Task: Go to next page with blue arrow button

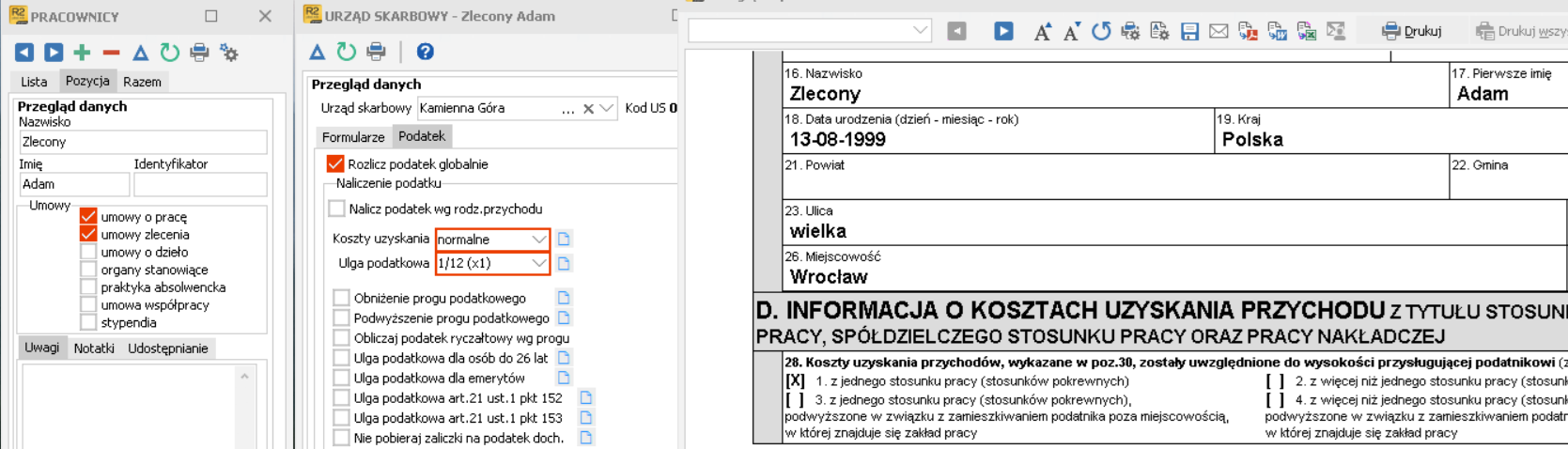Action: 1003,32
